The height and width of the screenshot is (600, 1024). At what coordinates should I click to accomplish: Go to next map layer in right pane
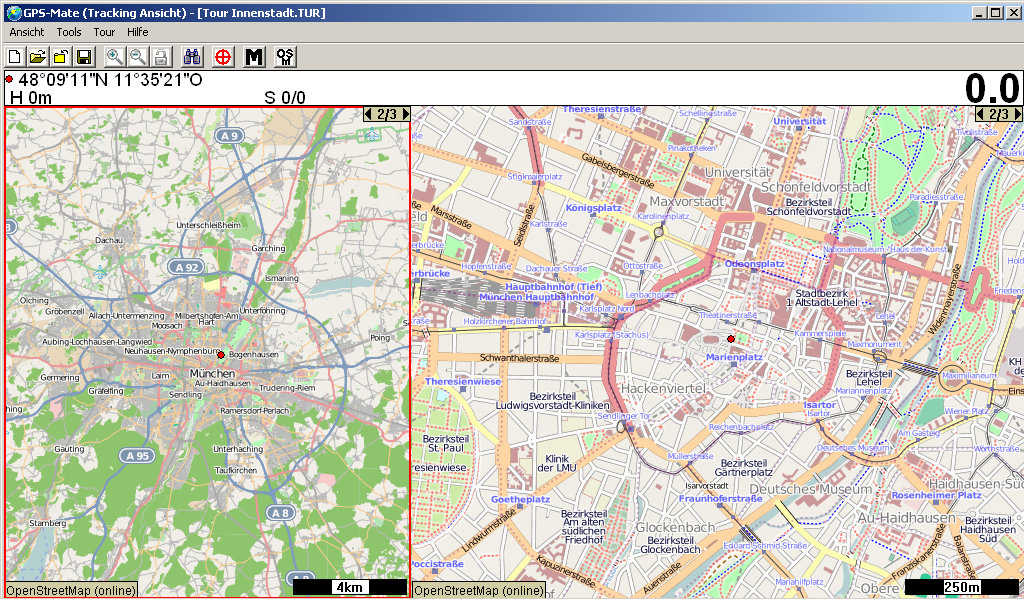point(1017,114)
